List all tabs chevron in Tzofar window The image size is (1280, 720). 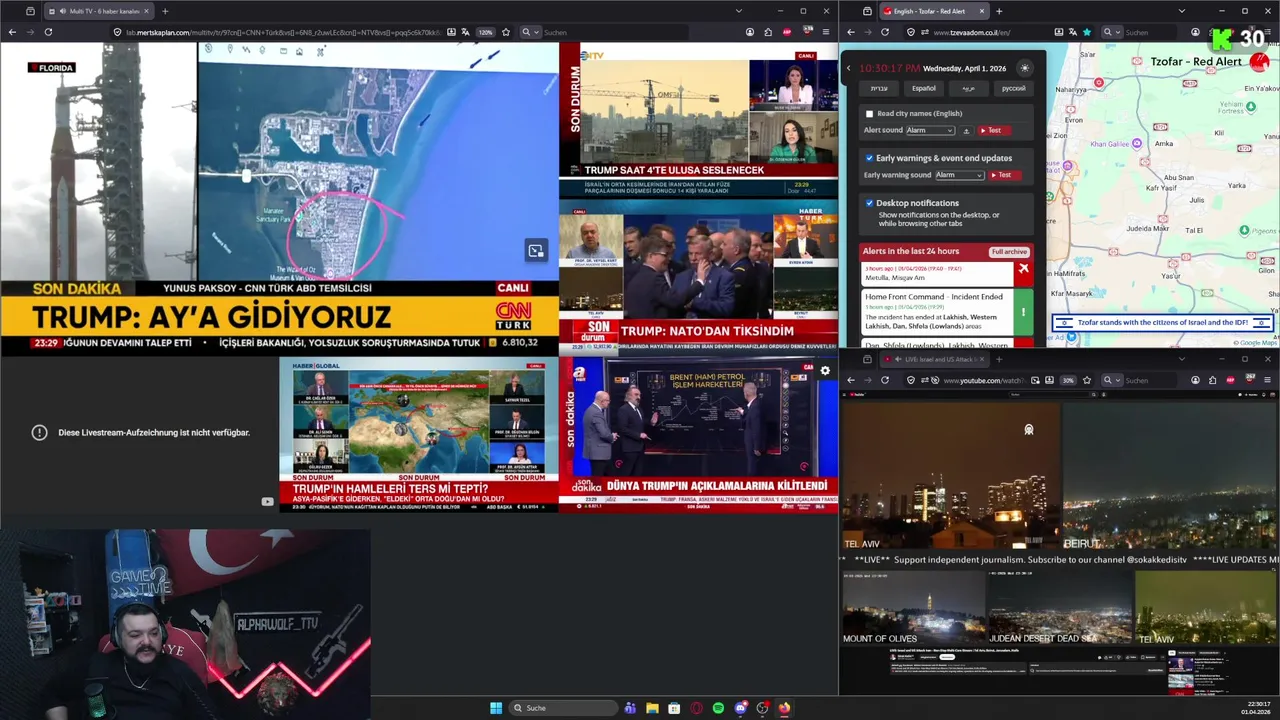click(x=1181, y=11)
